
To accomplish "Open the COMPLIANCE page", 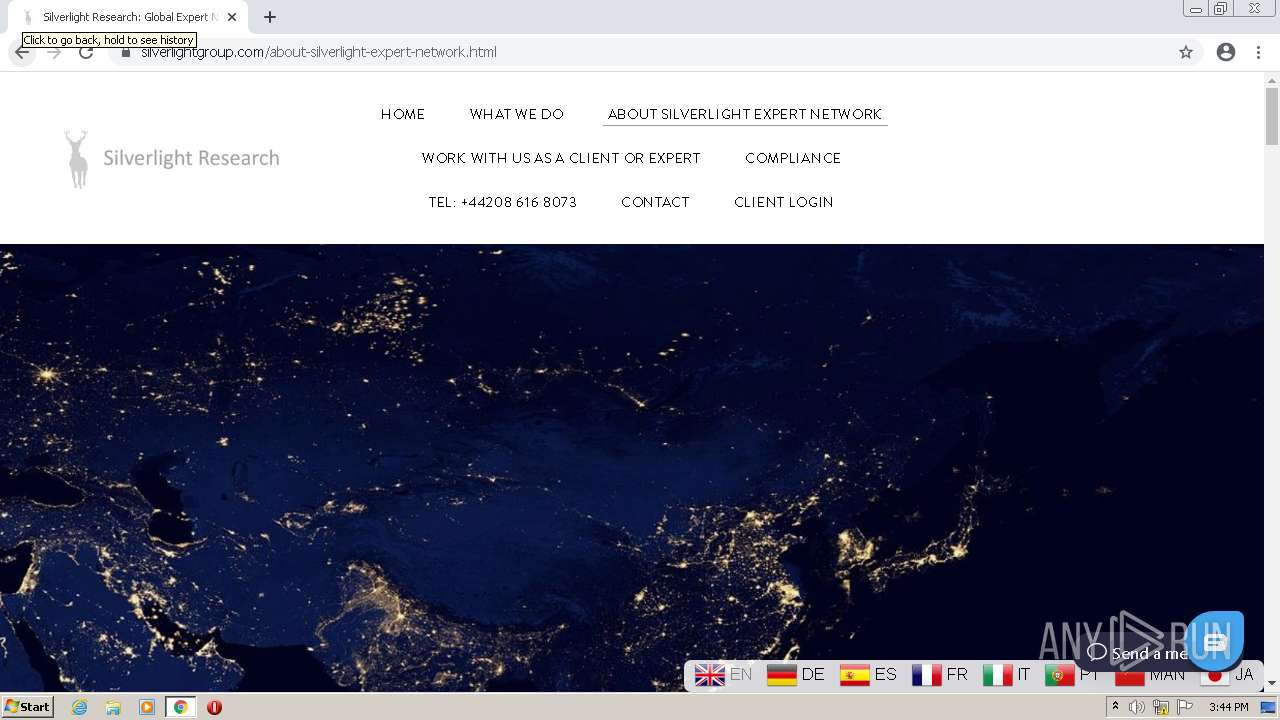I will (x=793, y=158).
